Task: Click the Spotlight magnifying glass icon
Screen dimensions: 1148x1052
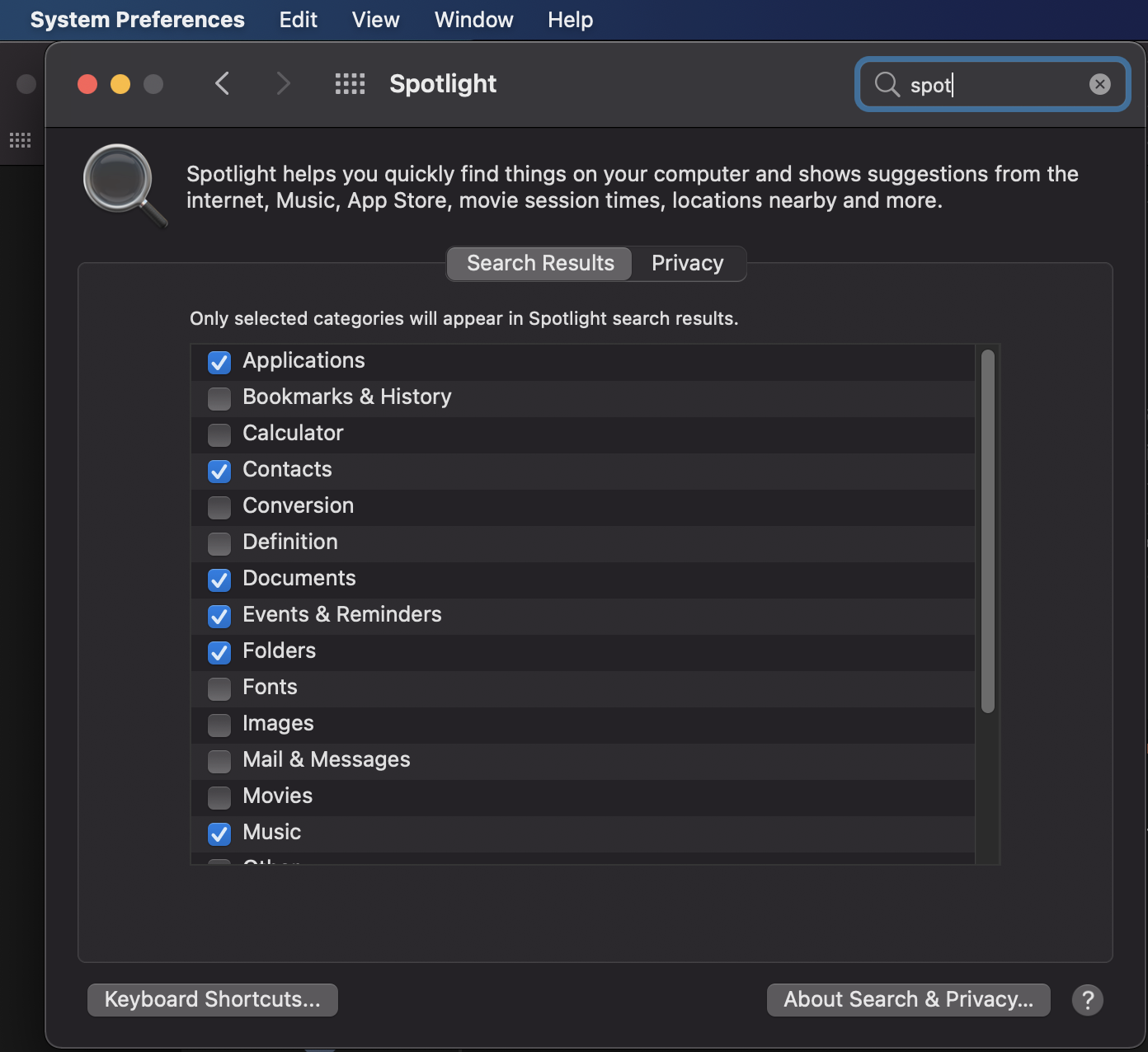Action: click(x=125, y=186)
